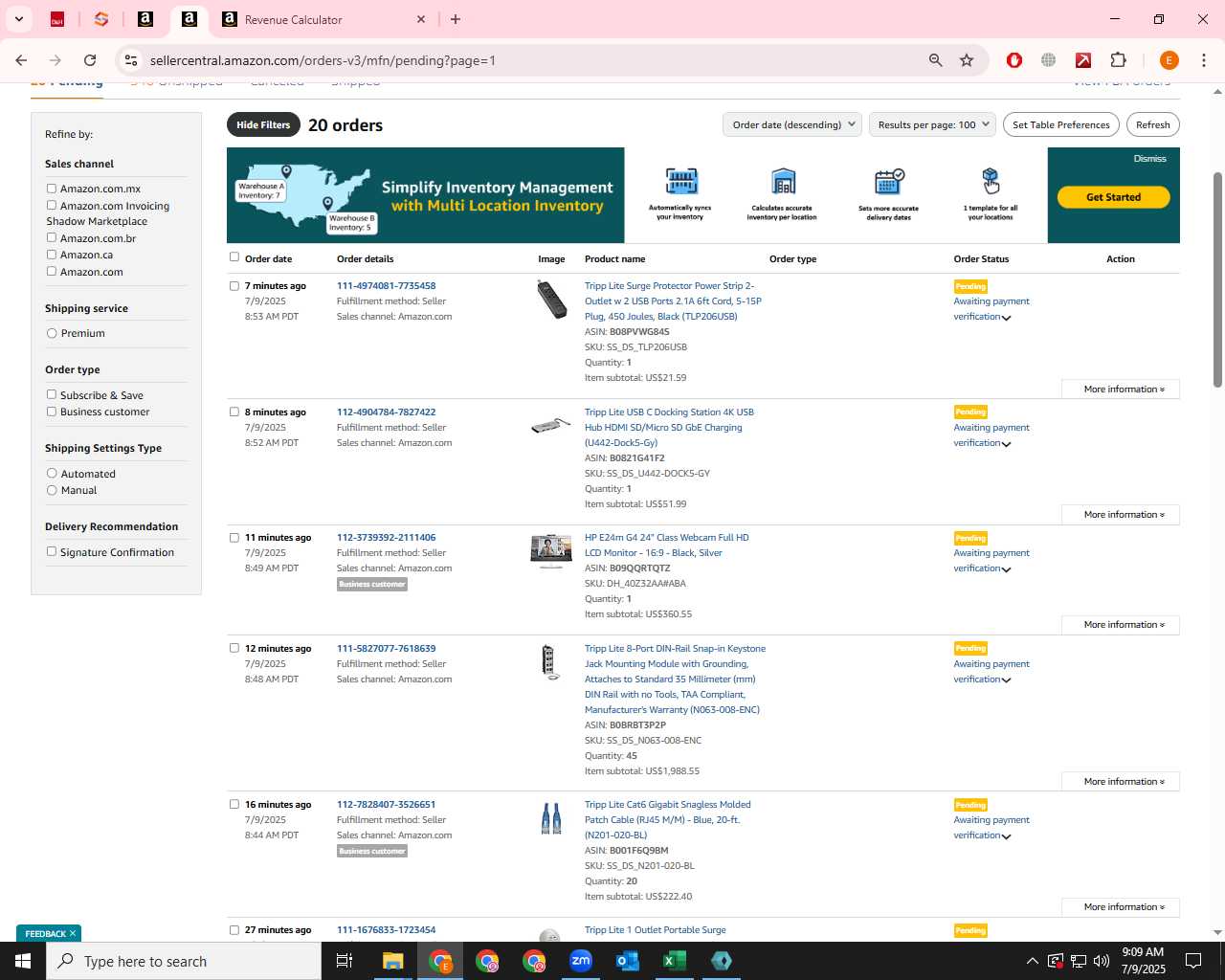Image resolution: width=1225 pixels, height=980 pixels.
Task: Enable the Amazon.com.mx sales channel filter
Action: [52, 189]
